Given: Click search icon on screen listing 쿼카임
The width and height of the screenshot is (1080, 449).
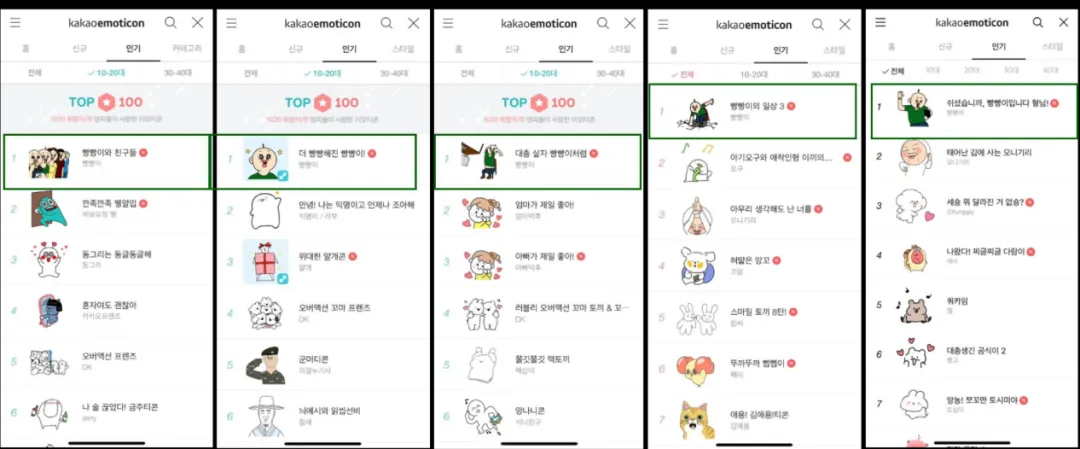Looking at the screenshot, I should [1038, 23].
